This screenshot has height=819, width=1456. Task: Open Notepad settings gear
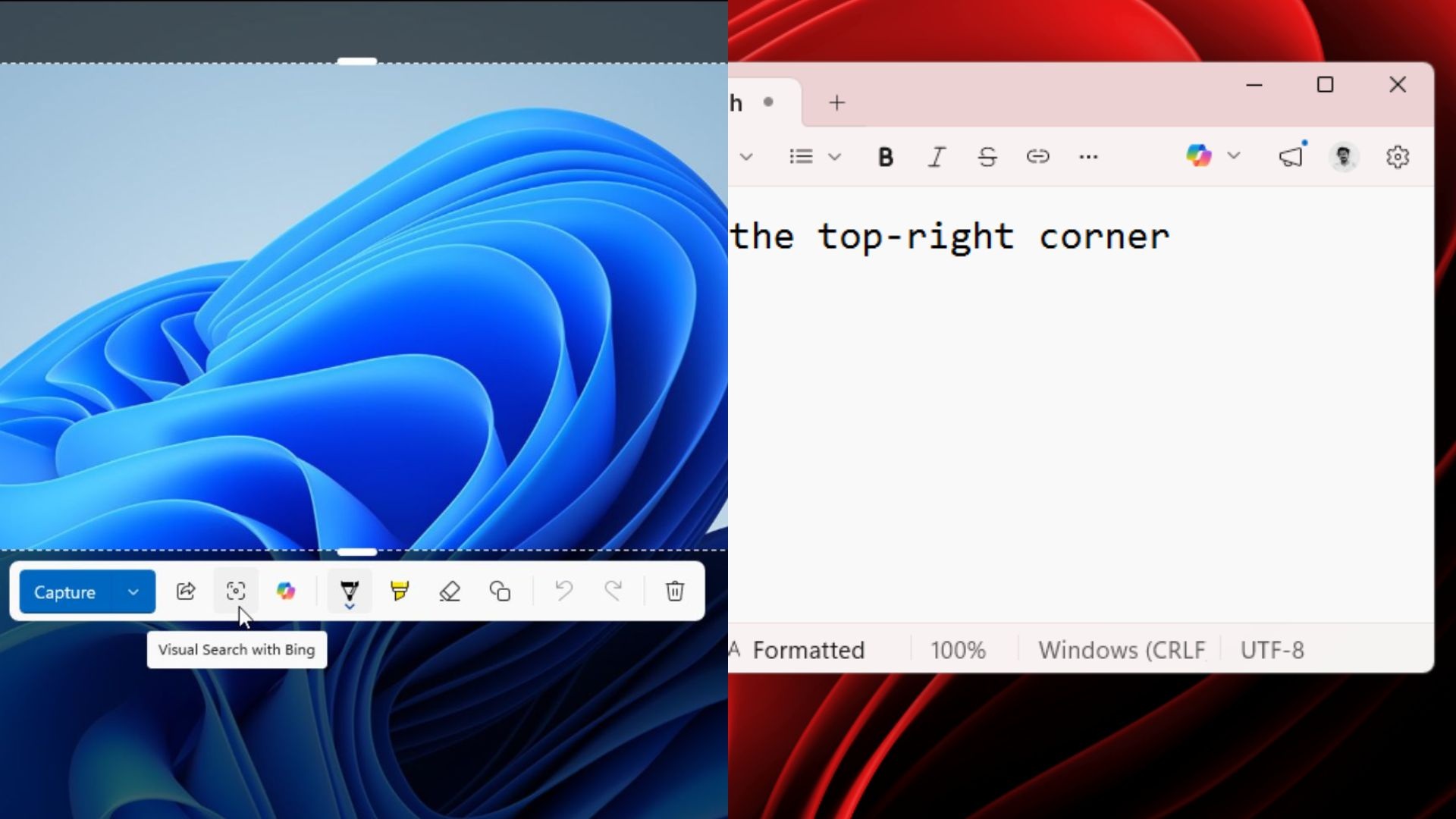(1398, 157)
